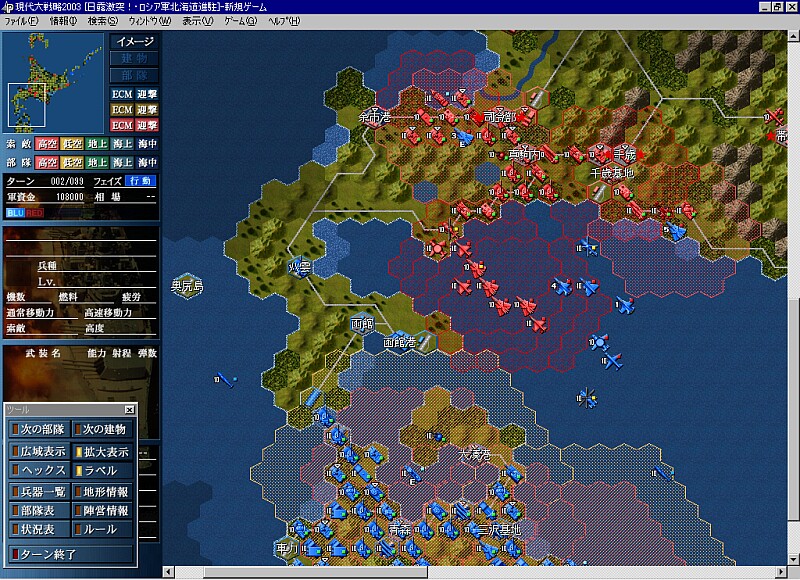The image size is (800, 580).
Task: Click the 函館 city hex
Action: (x=362, y=323)
